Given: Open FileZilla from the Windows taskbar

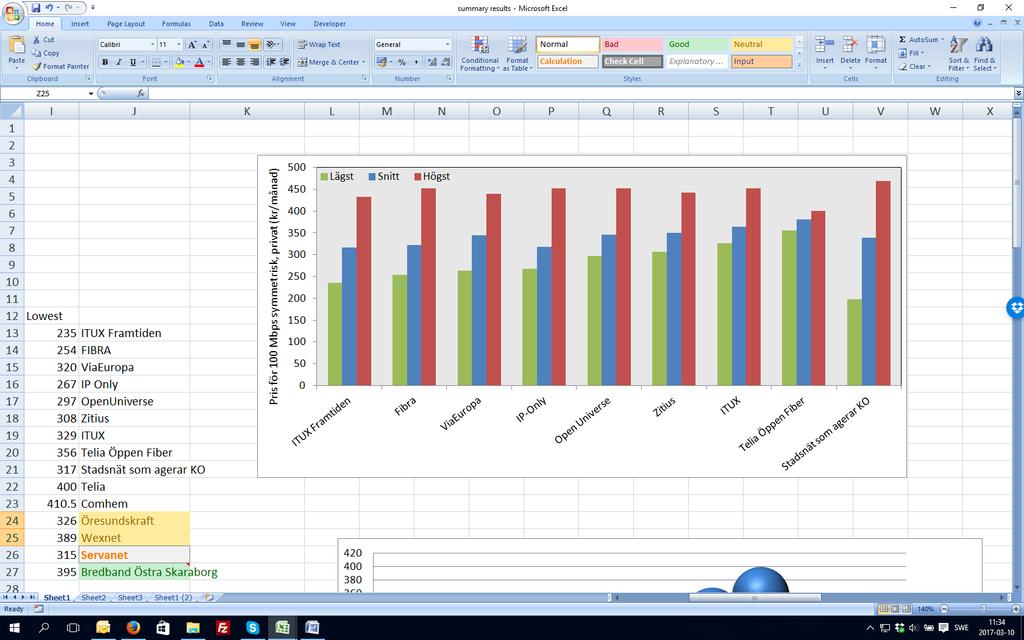Looking at the screenshot, I should [222, 628].
